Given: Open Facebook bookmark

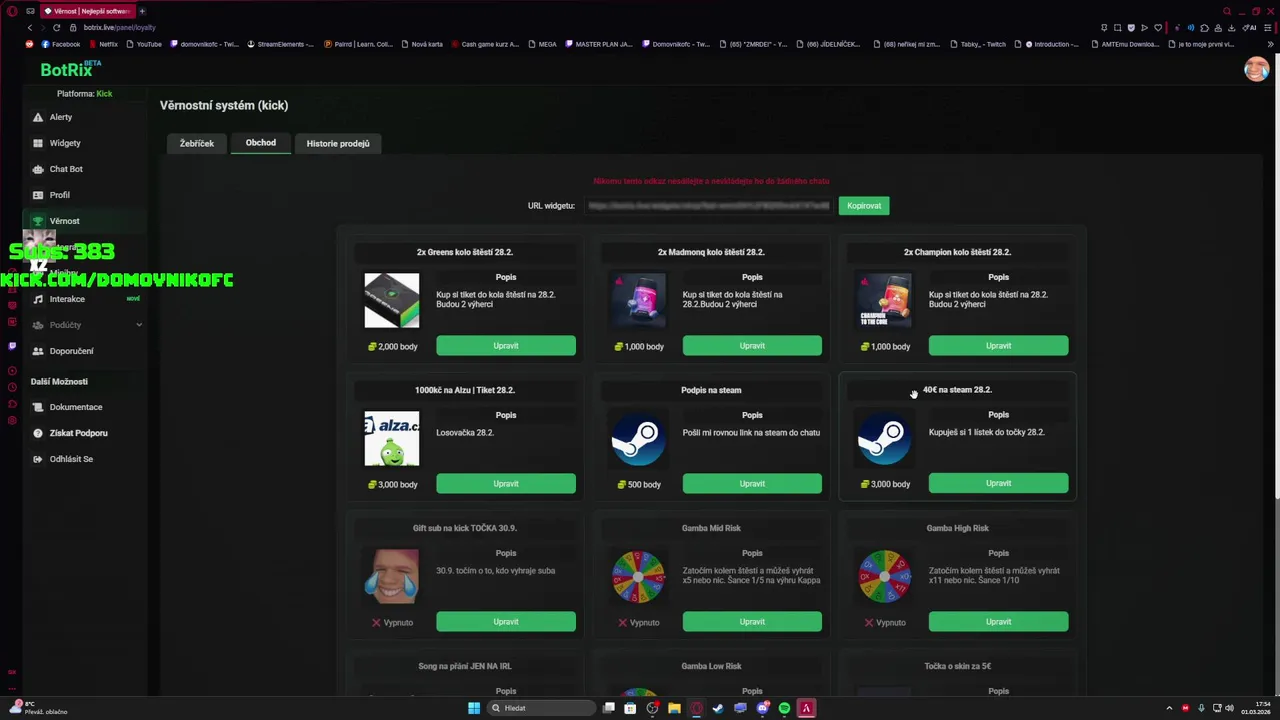Looking at the screenshot, I should pos(60,44).
